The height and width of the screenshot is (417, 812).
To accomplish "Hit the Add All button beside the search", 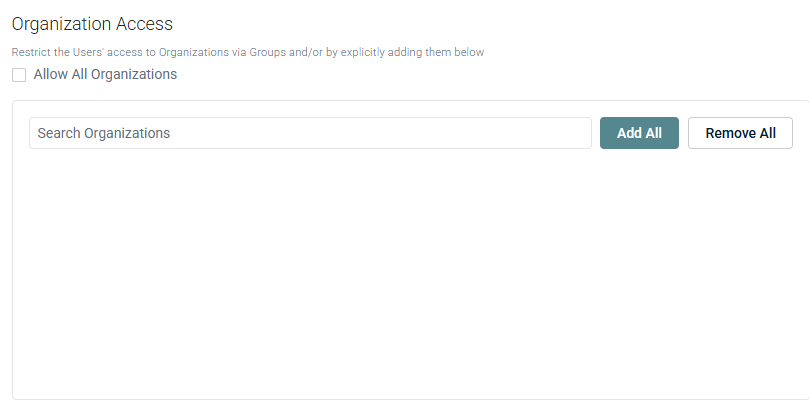I will [x=639, y=133].
